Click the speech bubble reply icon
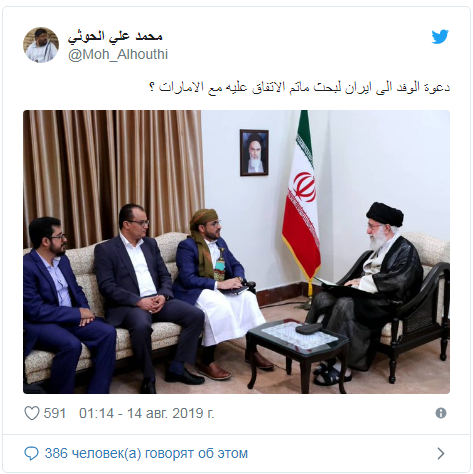 click(32, 454)
